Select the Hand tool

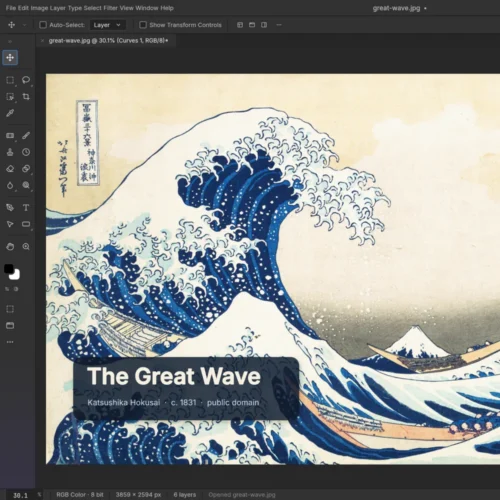point(10,247)
